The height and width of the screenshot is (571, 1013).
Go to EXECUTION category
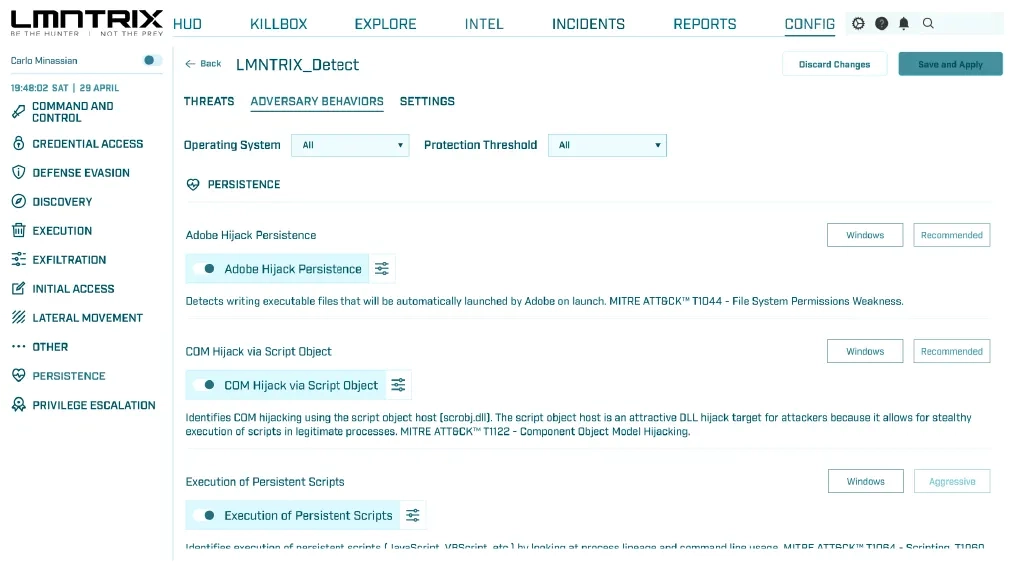pyautogui.click(x=62, y=231)
